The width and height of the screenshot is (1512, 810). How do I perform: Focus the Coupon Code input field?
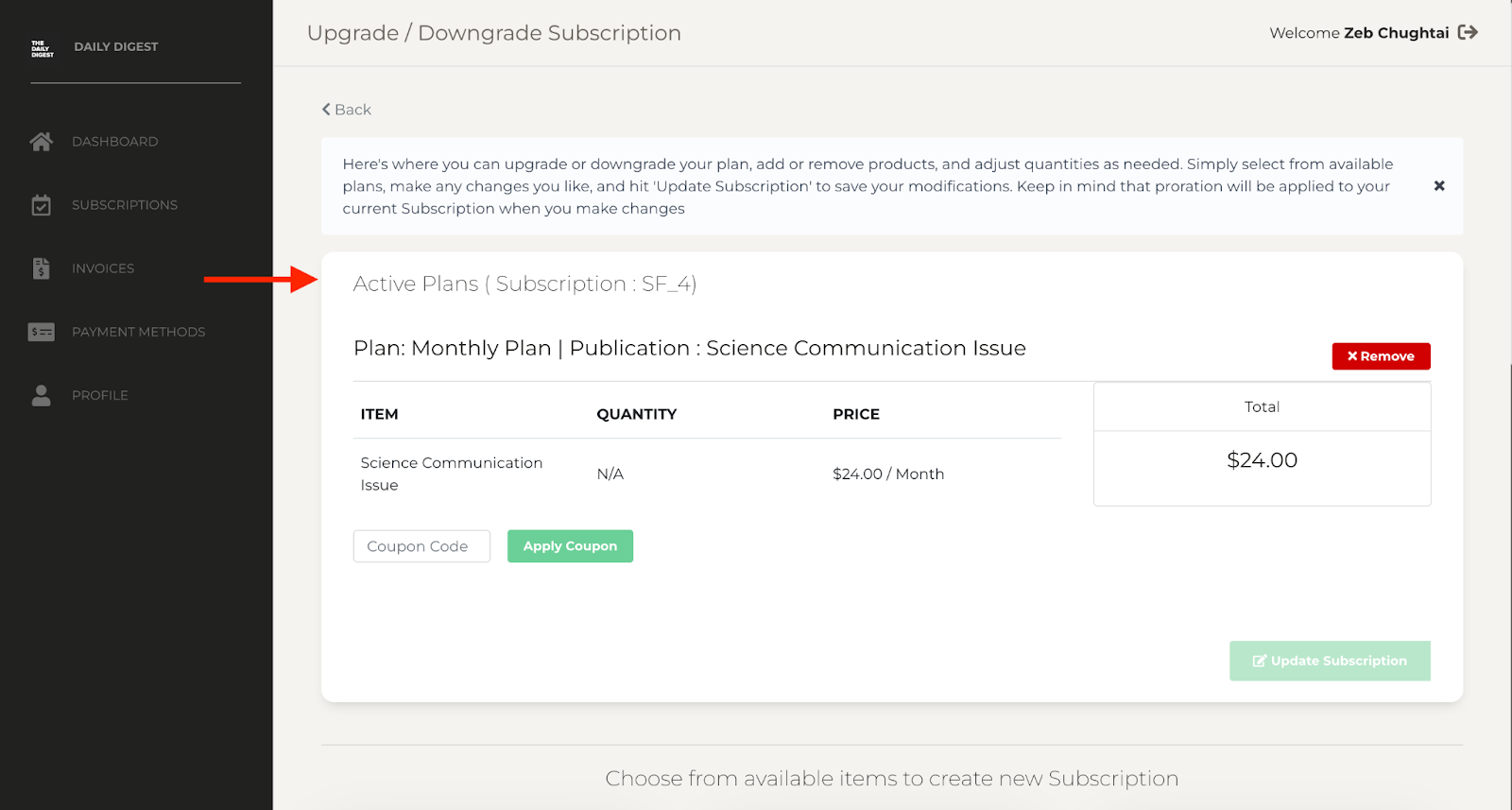point(421,546)
